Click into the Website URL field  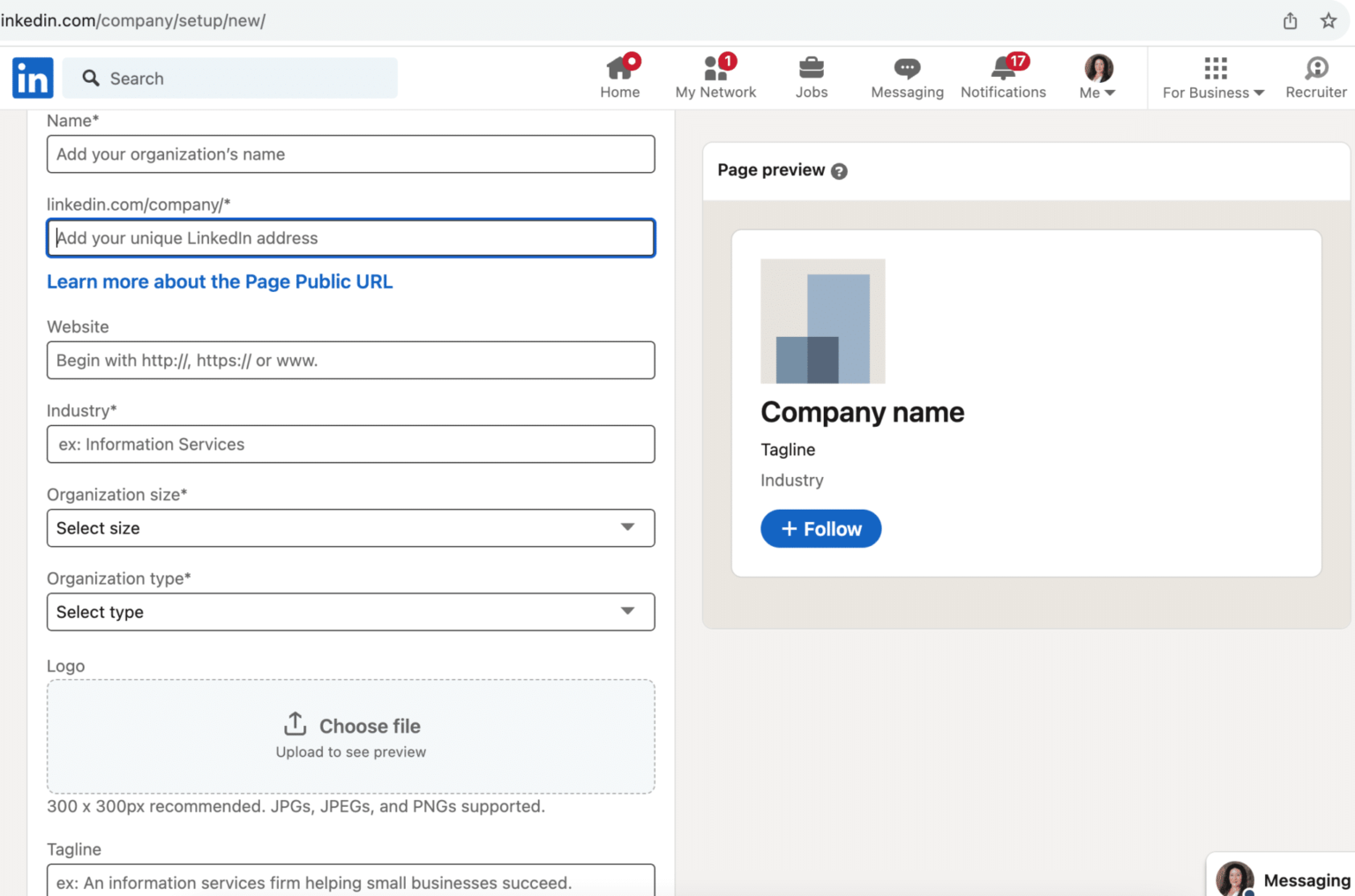[x=350, y=361]
